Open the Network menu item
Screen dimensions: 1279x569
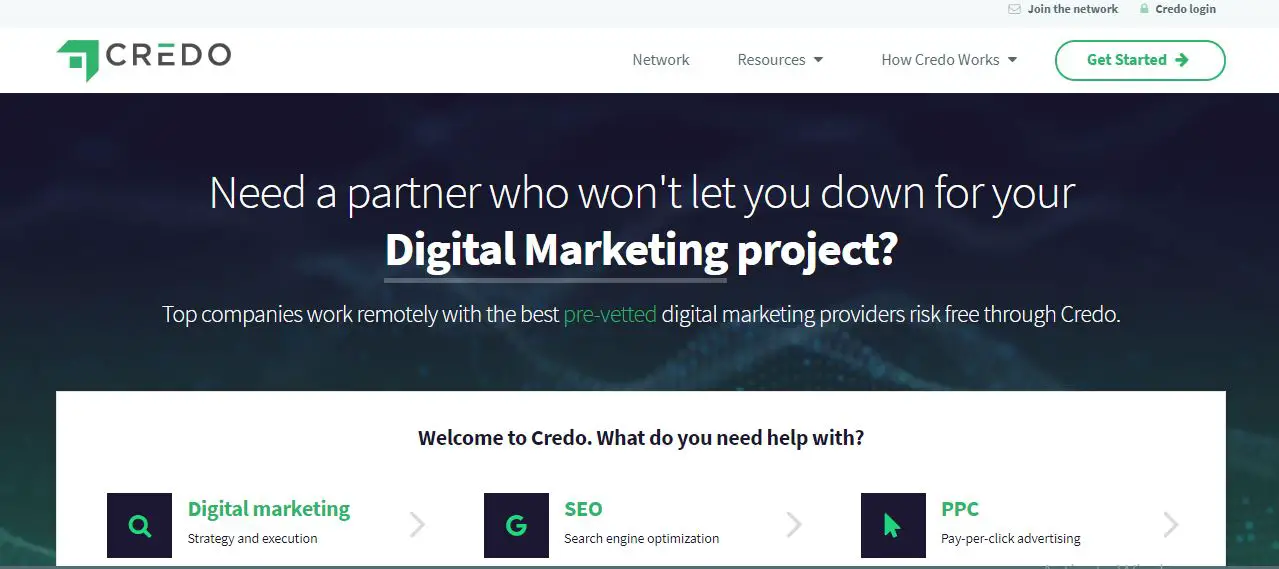click(x=661, y=60)
